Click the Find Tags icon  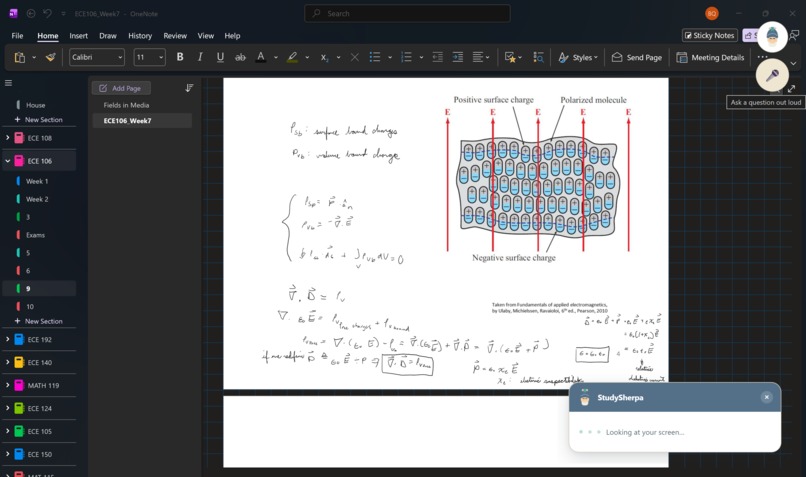538,57
